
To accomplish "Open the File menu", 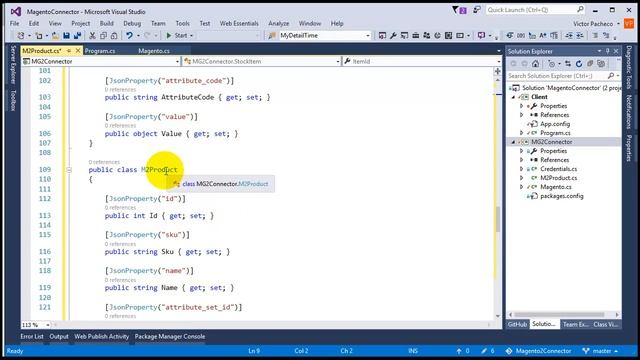I will coord(15,24).
